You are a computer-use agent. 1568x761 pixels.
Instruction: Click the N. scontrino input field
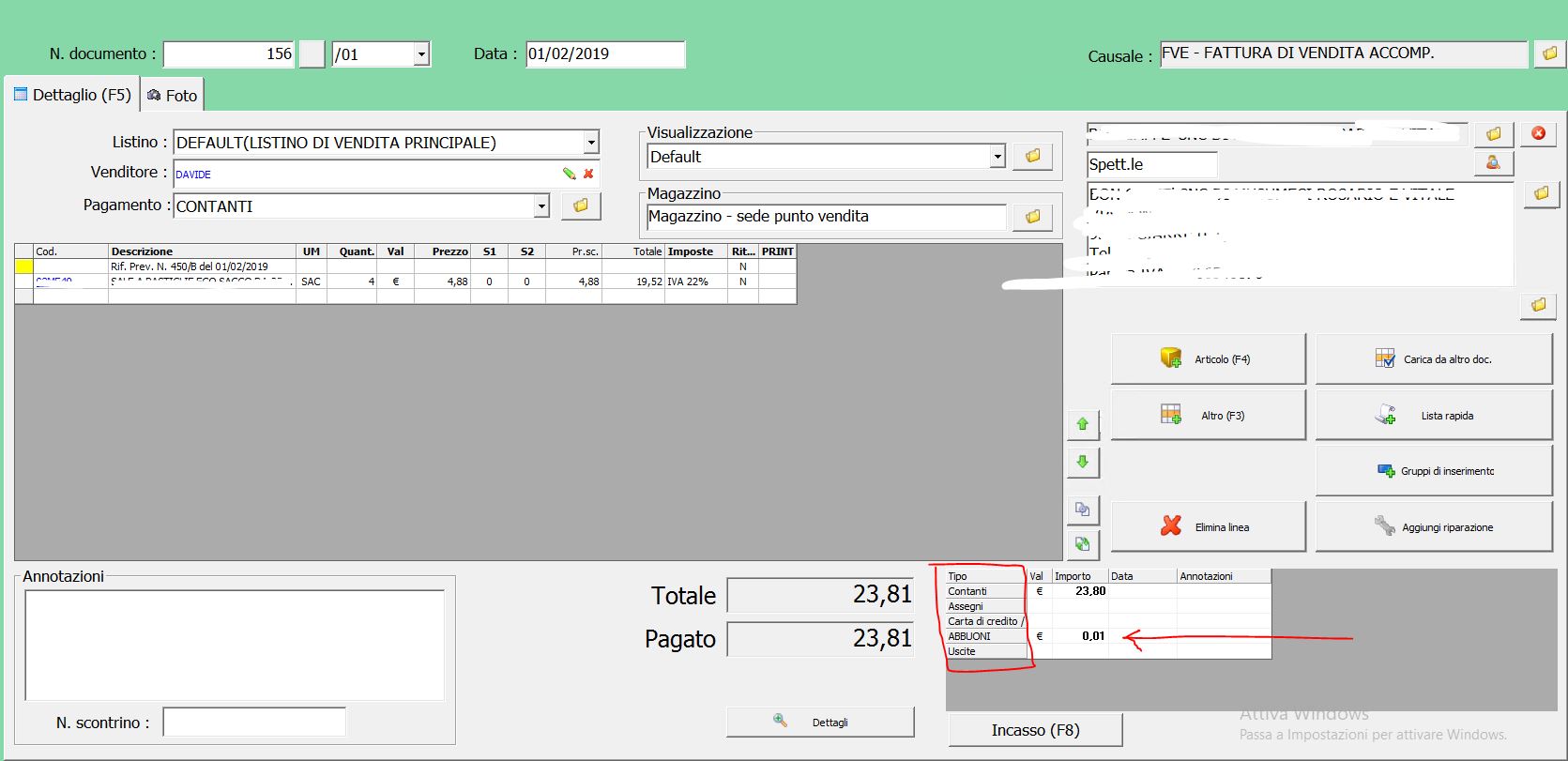[254, 723]
